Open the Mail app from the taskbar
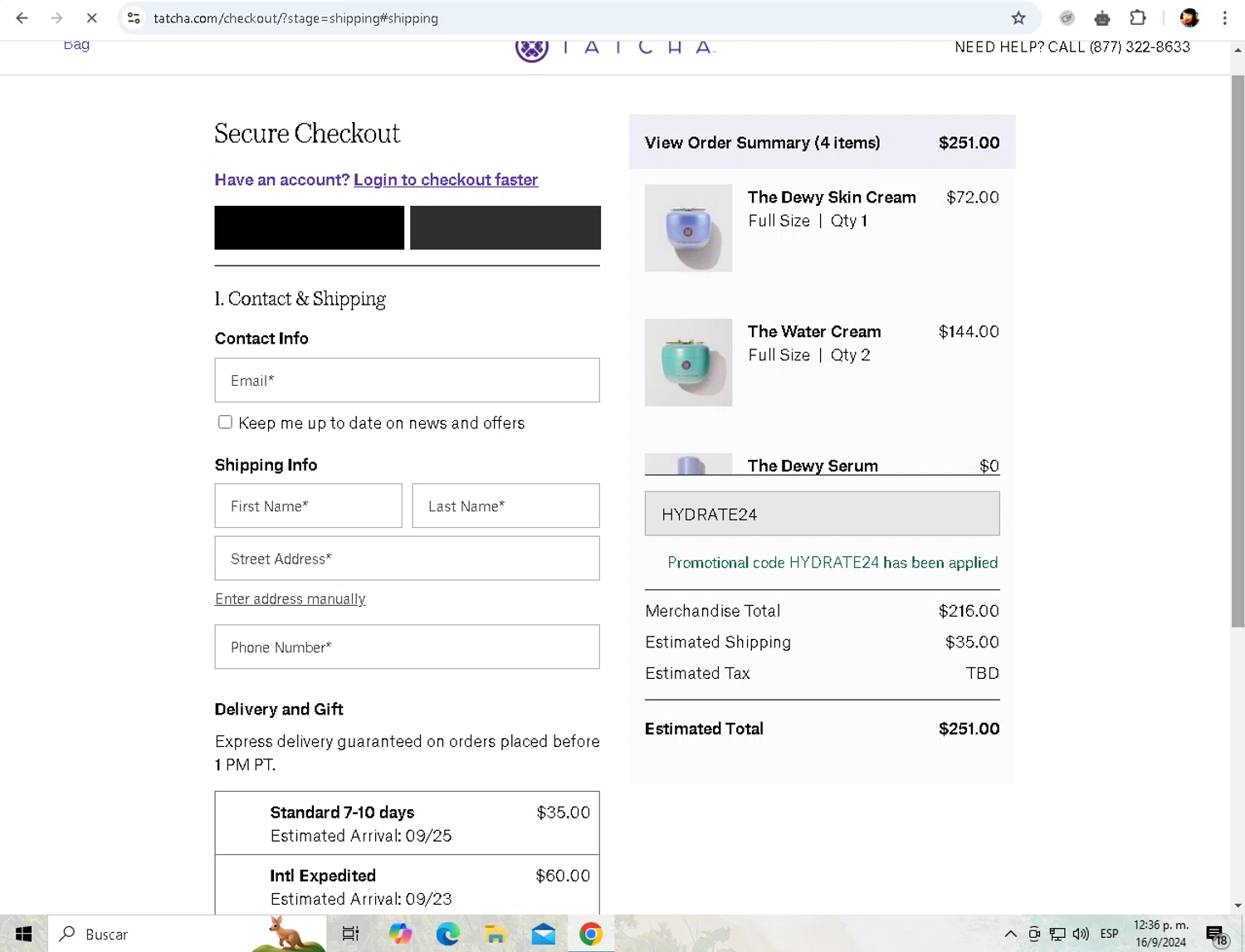 pos(544,934)
